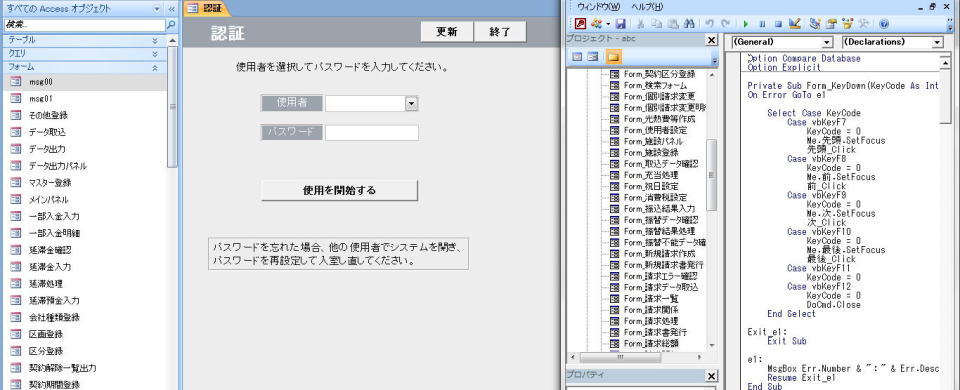Click the View Code icon in project panel
Image resolution: width=960 pixels, height=390 pixels.
pos(577,57)
